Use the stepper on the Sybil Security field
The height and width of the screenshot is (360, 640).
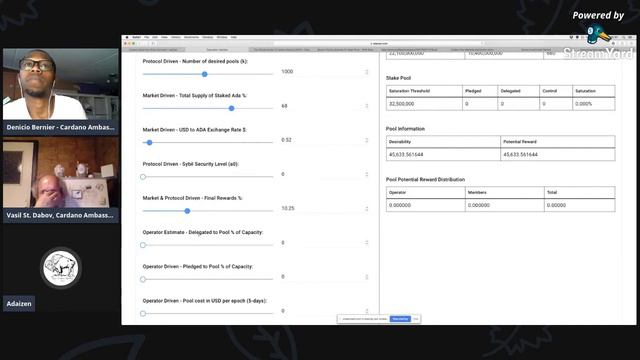367,174
